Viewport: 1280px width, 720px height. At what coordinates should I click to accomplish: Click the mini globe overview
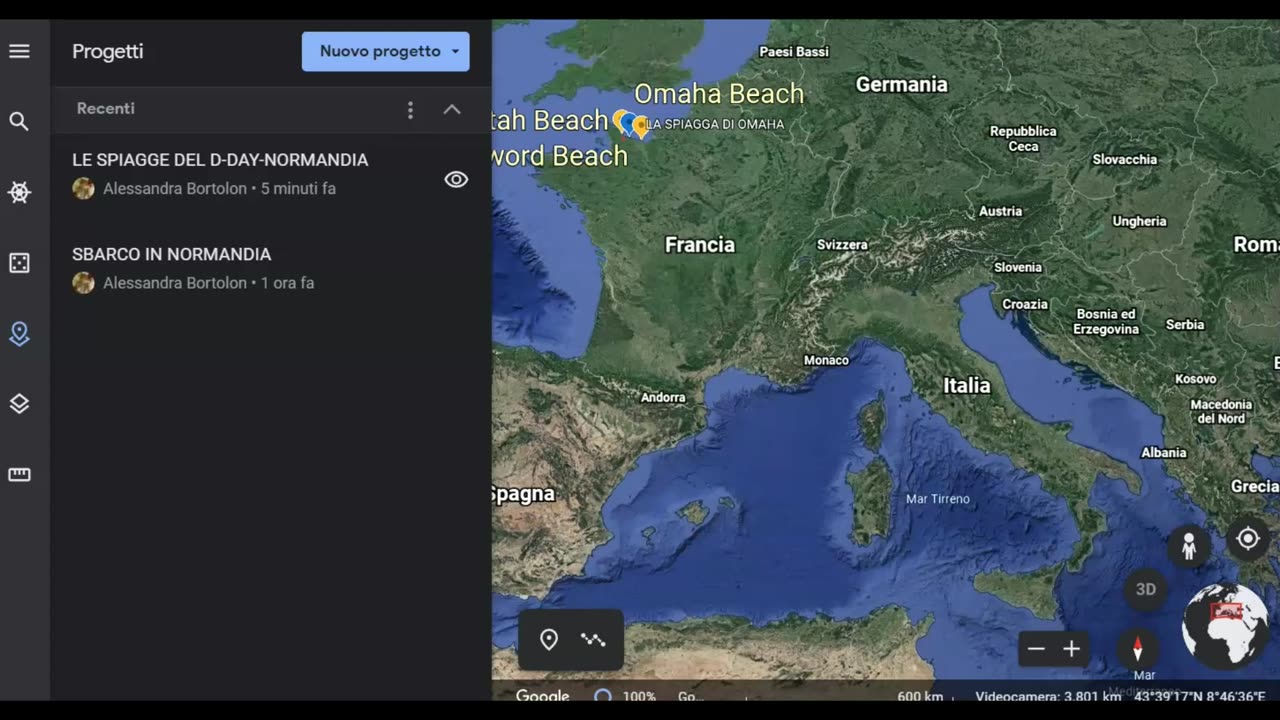point(1225,626)
